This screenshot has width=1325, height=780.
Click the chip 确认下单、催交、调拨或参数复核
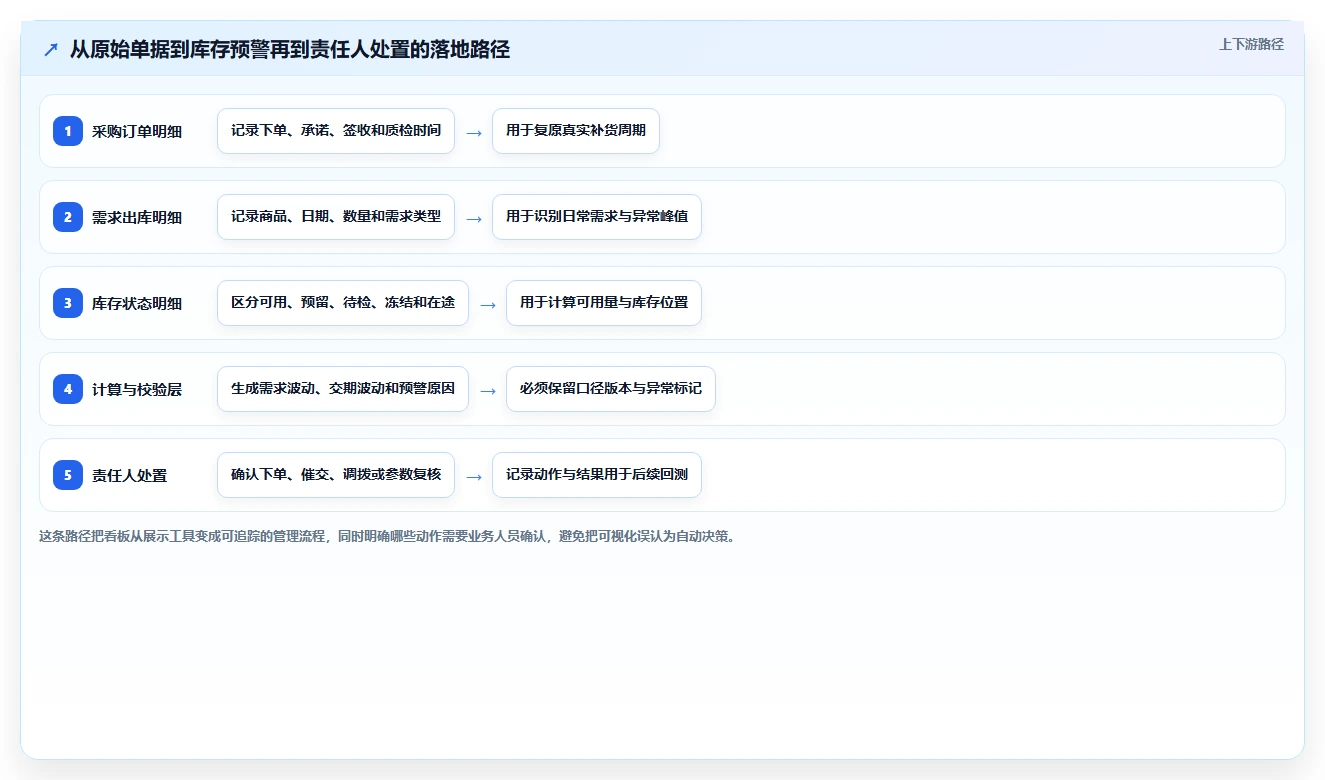click(x=336, y=475)
